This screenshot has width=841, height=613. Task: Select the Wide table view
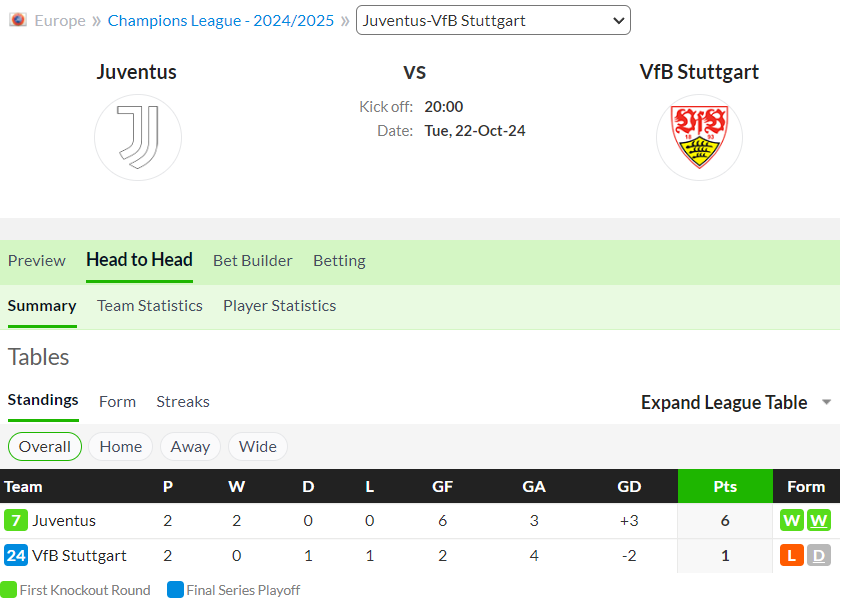click(258, 446)
